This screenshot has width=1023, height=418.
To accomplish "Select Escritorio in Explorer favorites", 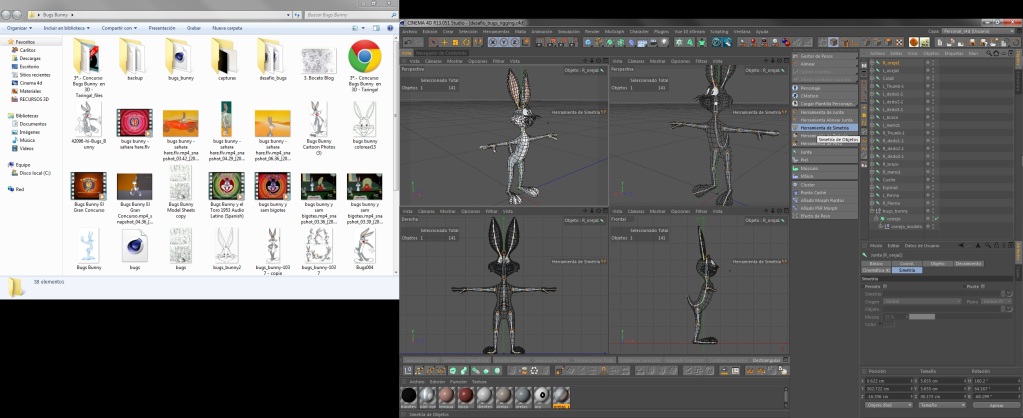I will click(x=29, y=66).
